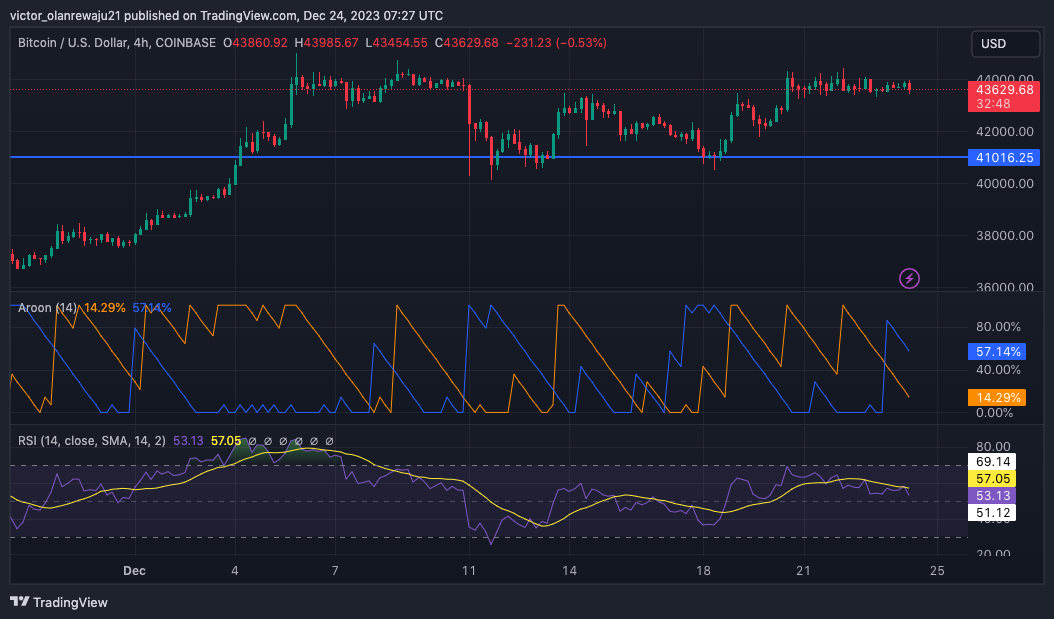The height and width of the screenshot is (619, 1054).
Task: Click the 38000.00 price scale label
Action: [x=1003, y=236]
